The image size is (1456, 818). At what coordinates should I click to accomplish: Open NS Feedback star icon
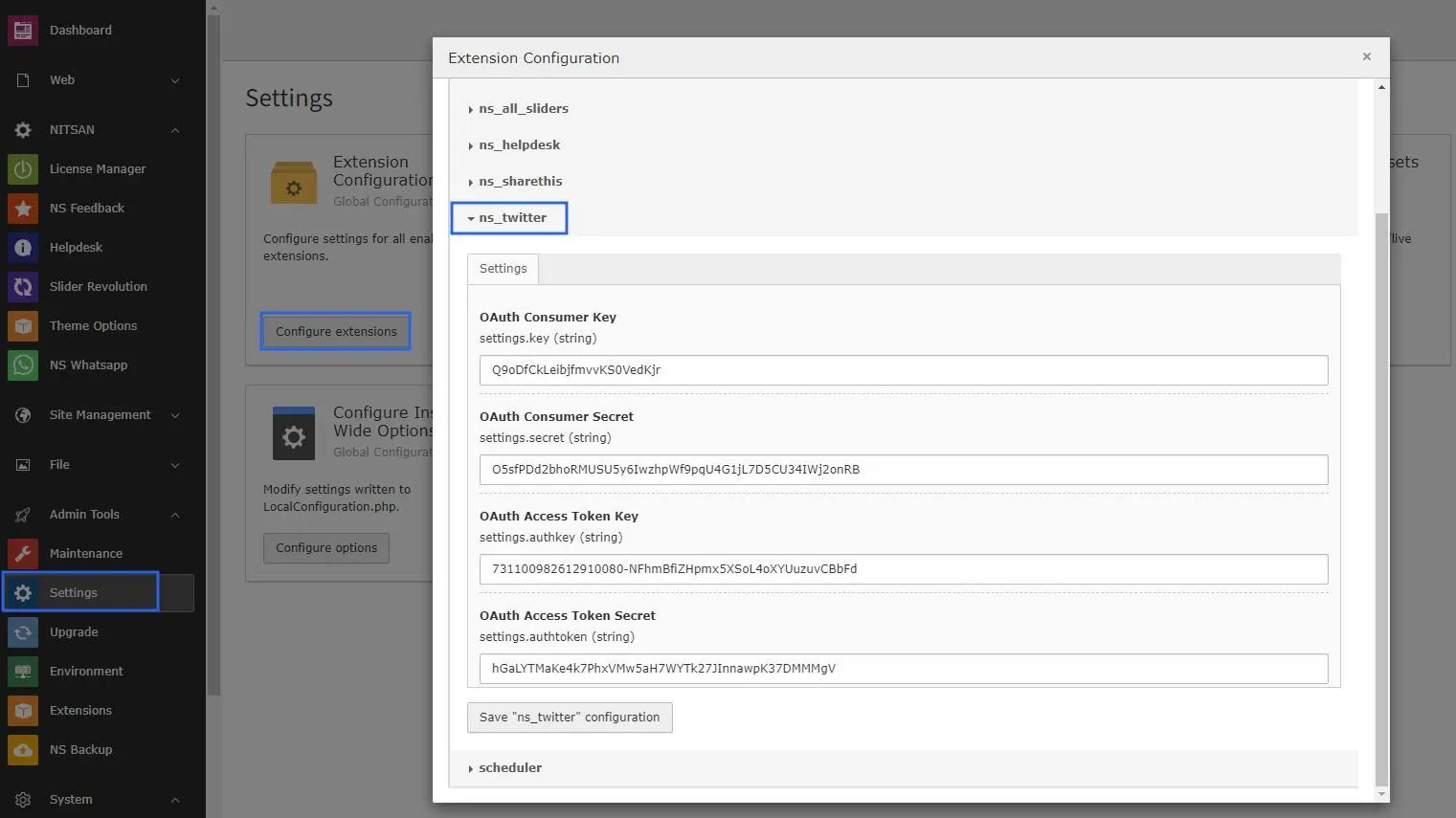[23, 208]
